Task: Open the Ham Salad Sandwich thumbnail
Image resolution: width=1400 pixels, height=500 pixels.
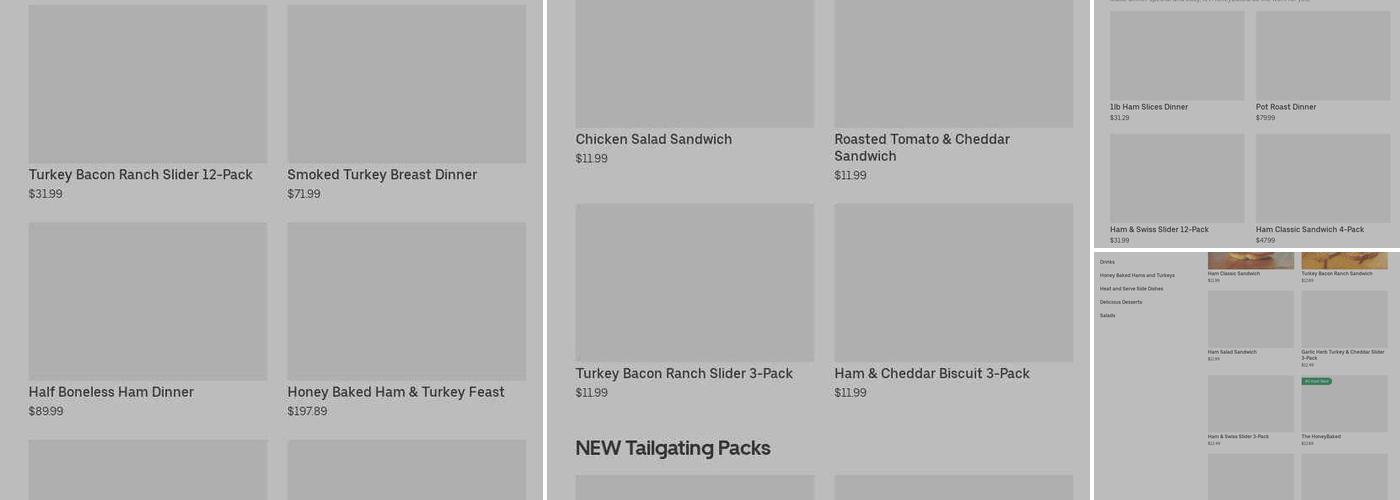Action: coord(1250,319)
